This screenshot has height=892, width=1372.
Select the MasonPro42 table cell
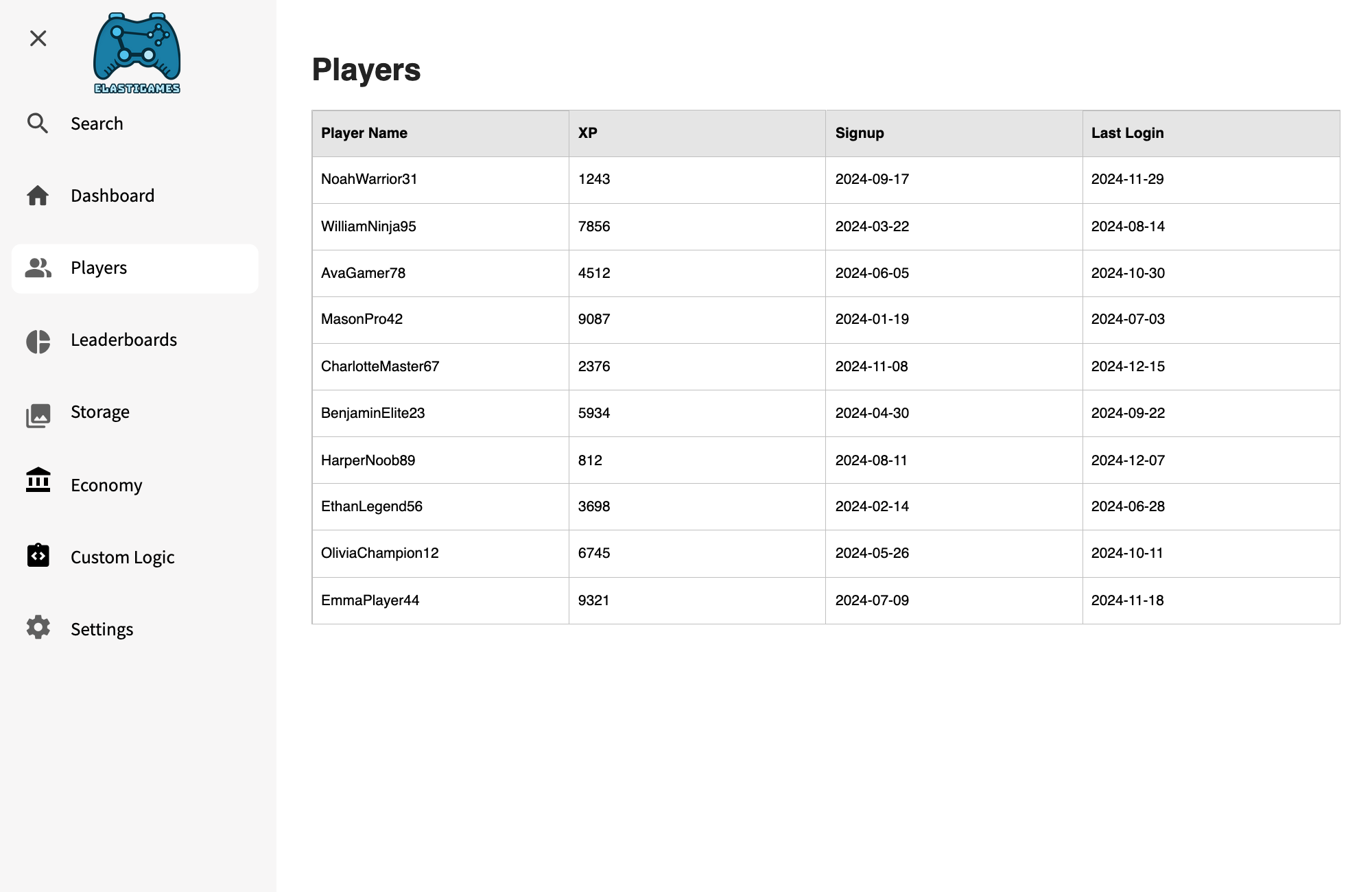tap(362, 319)
